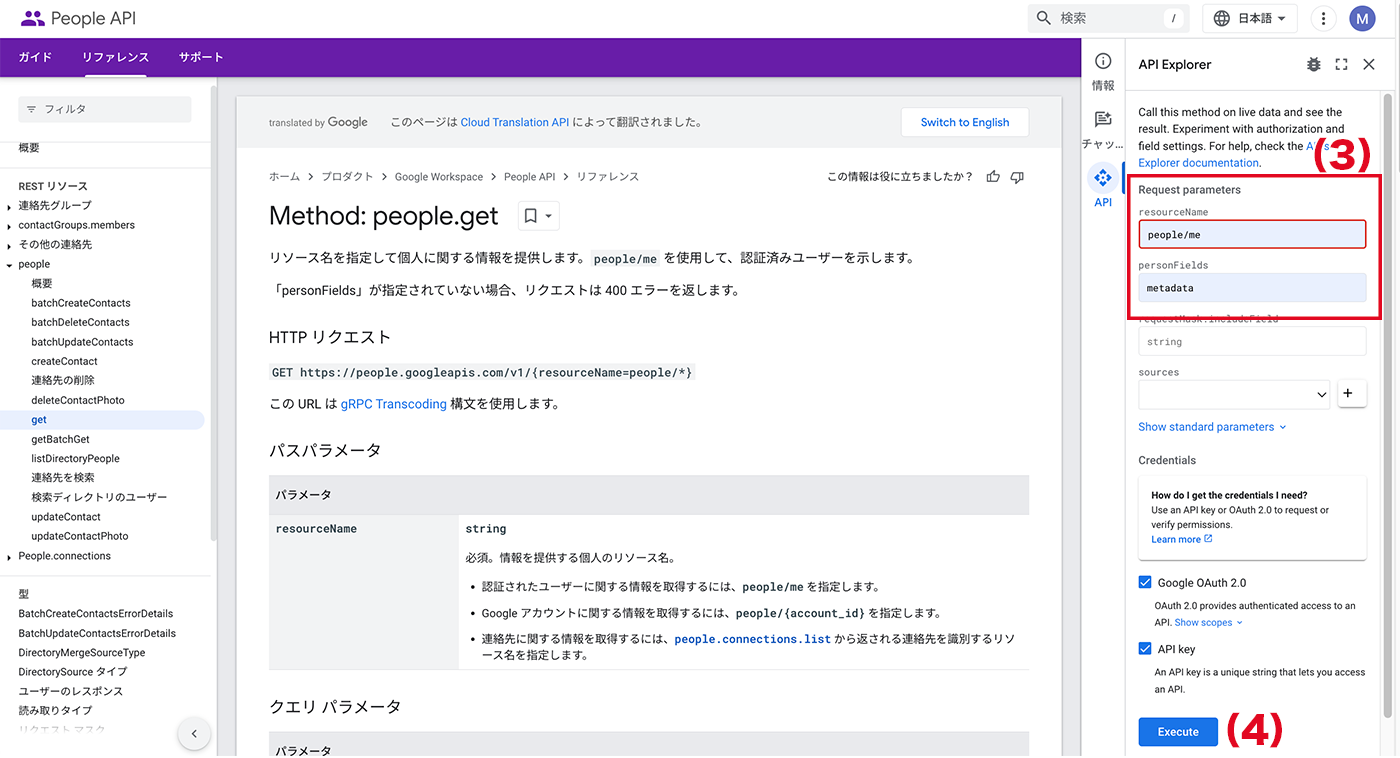Open the API side panel icon

[x=1103, y=178]
